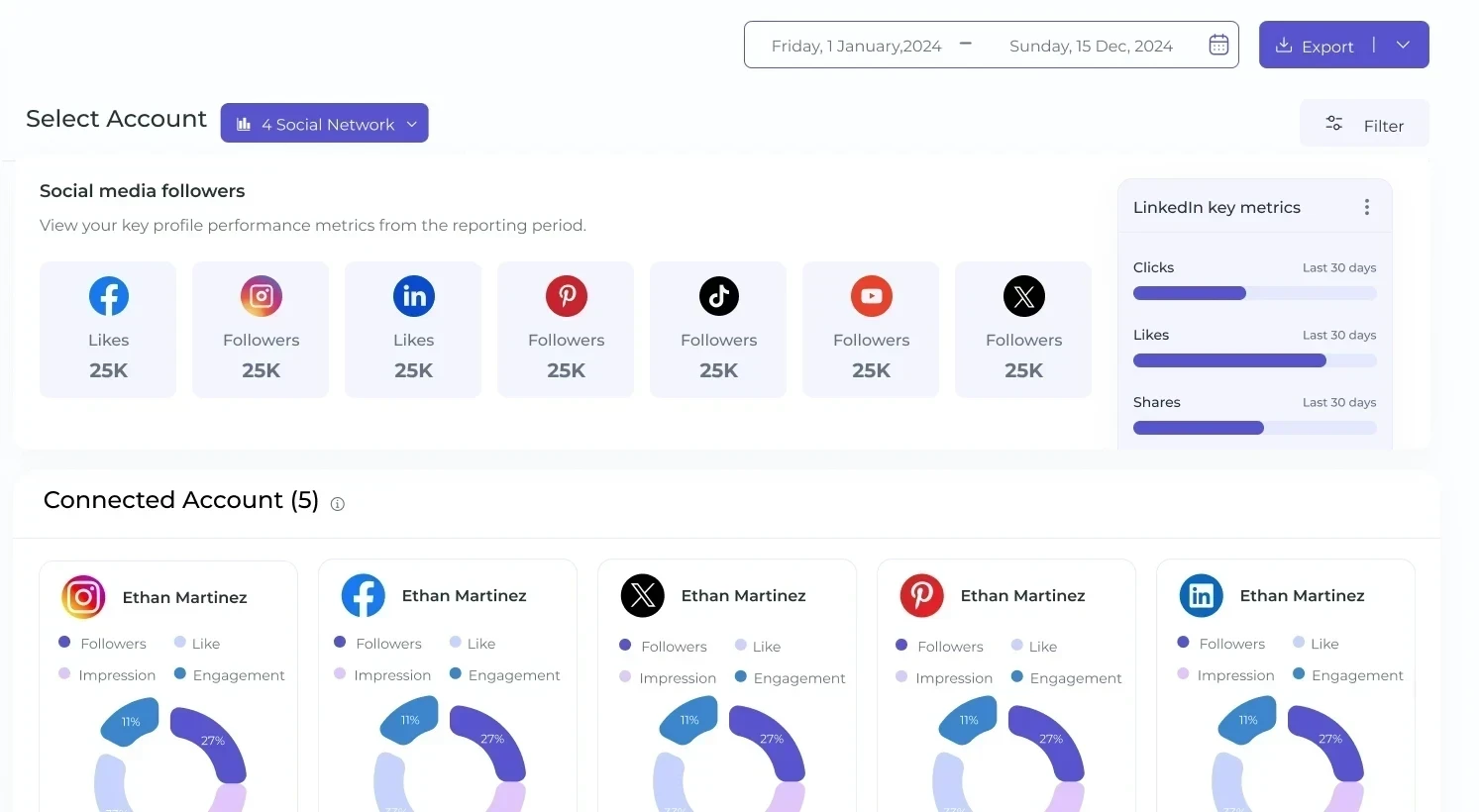Screen dimensions: 1479x812
Task: Click the end date Sunday, 15 Dec, 2024
Action: pos(1091,46)
